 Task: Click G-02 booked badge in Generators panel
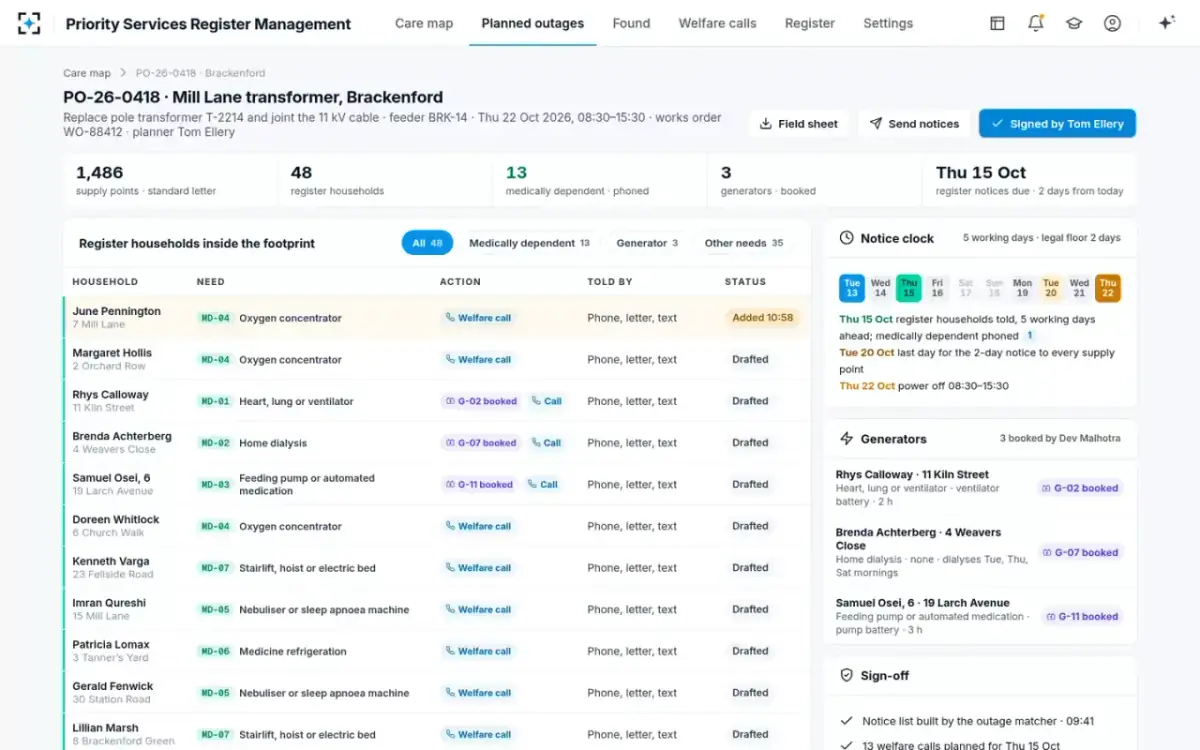[1080, 489]
